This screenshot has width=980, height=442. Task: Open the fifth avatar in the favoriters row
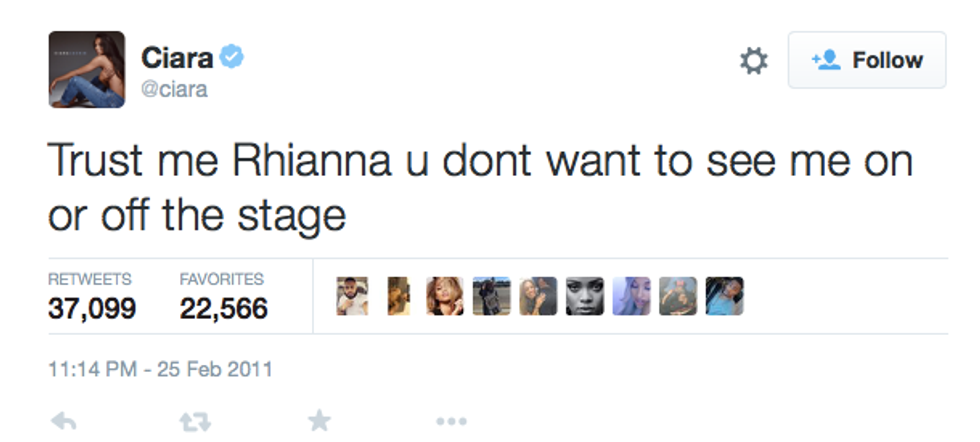(537, 296)
